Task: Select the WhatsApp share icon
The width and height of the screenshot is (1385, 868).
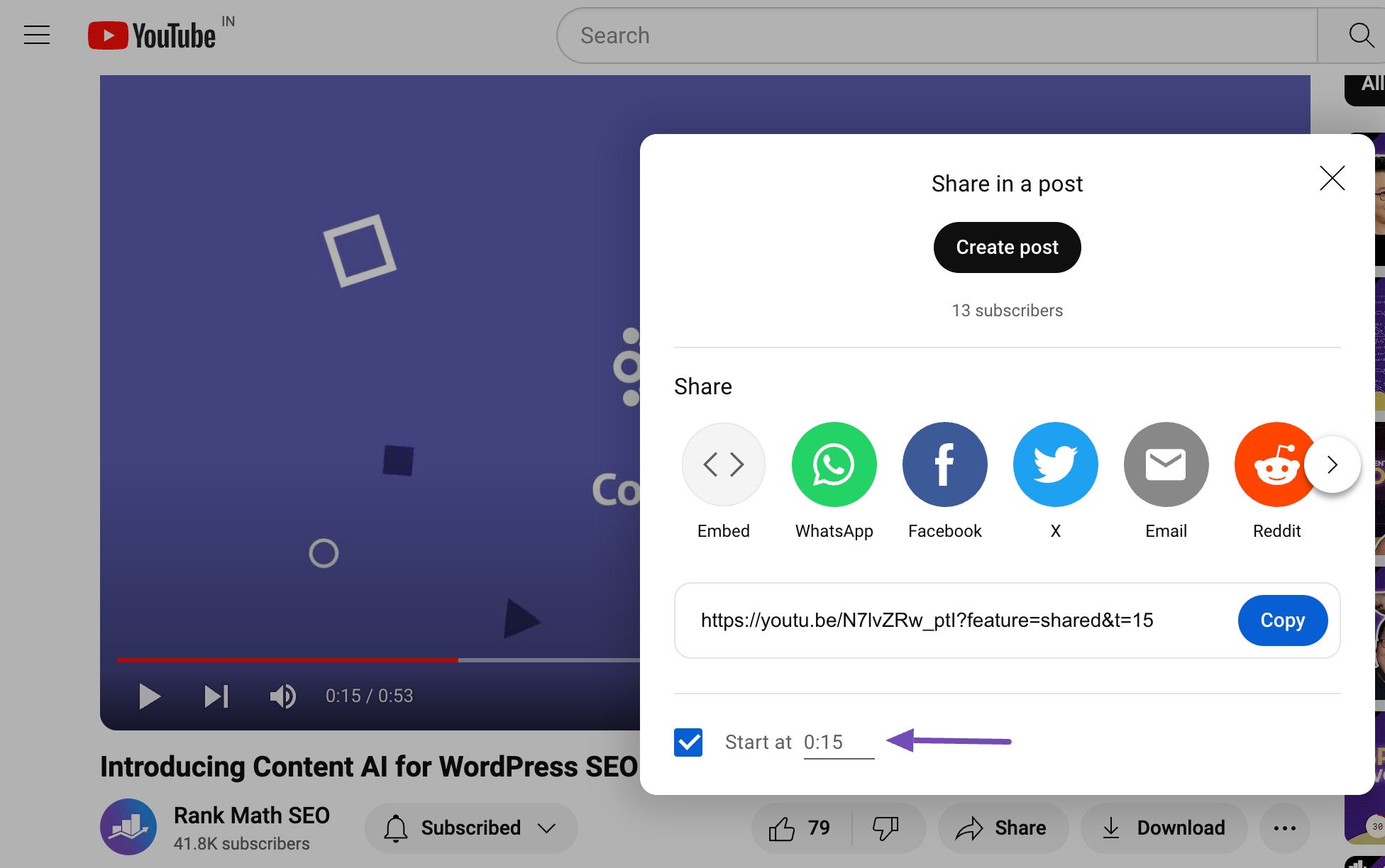Action: [x=834, y=464]
